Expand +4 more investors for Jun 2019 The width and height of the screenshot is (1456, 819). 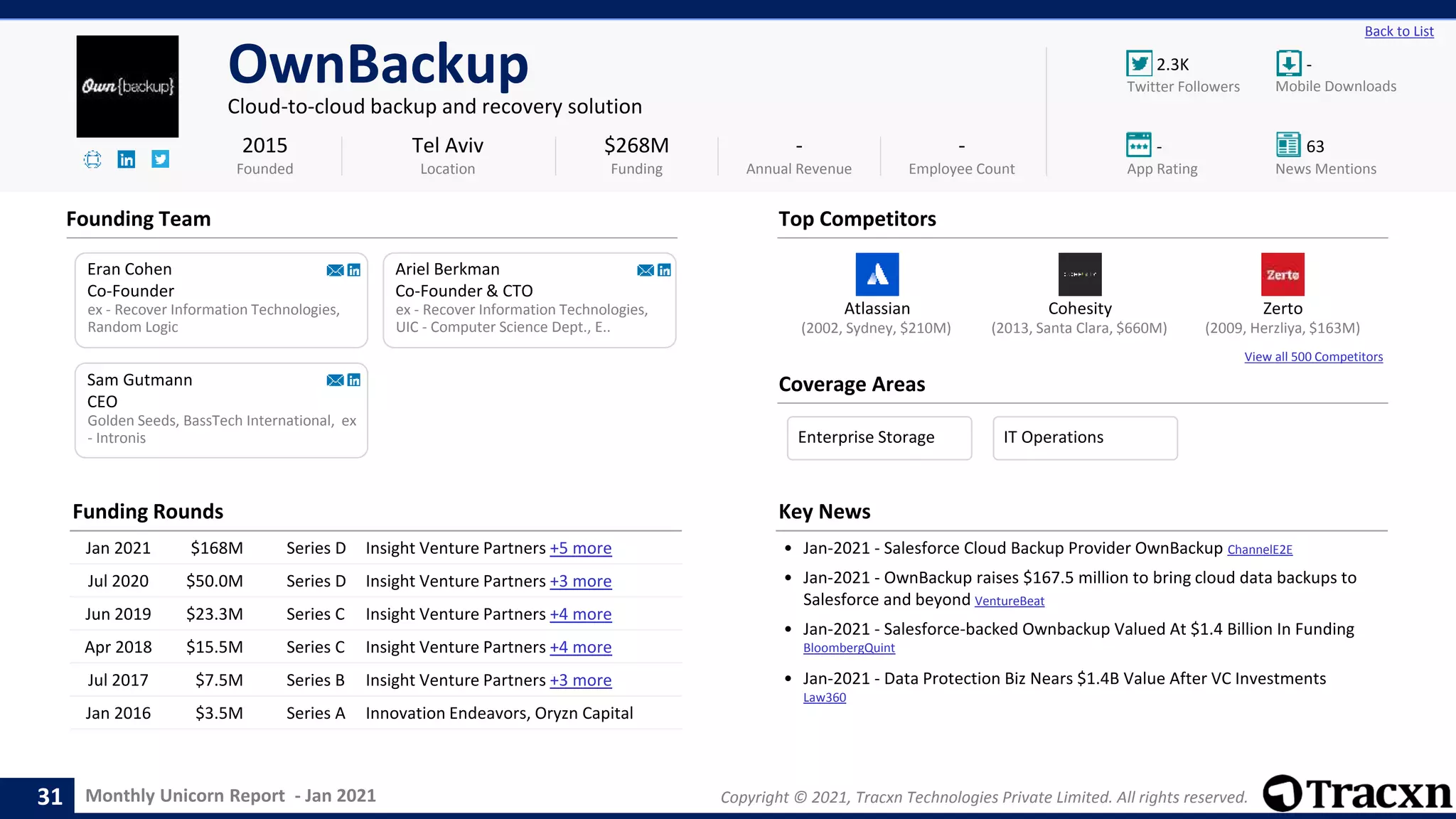click(581, 614)
